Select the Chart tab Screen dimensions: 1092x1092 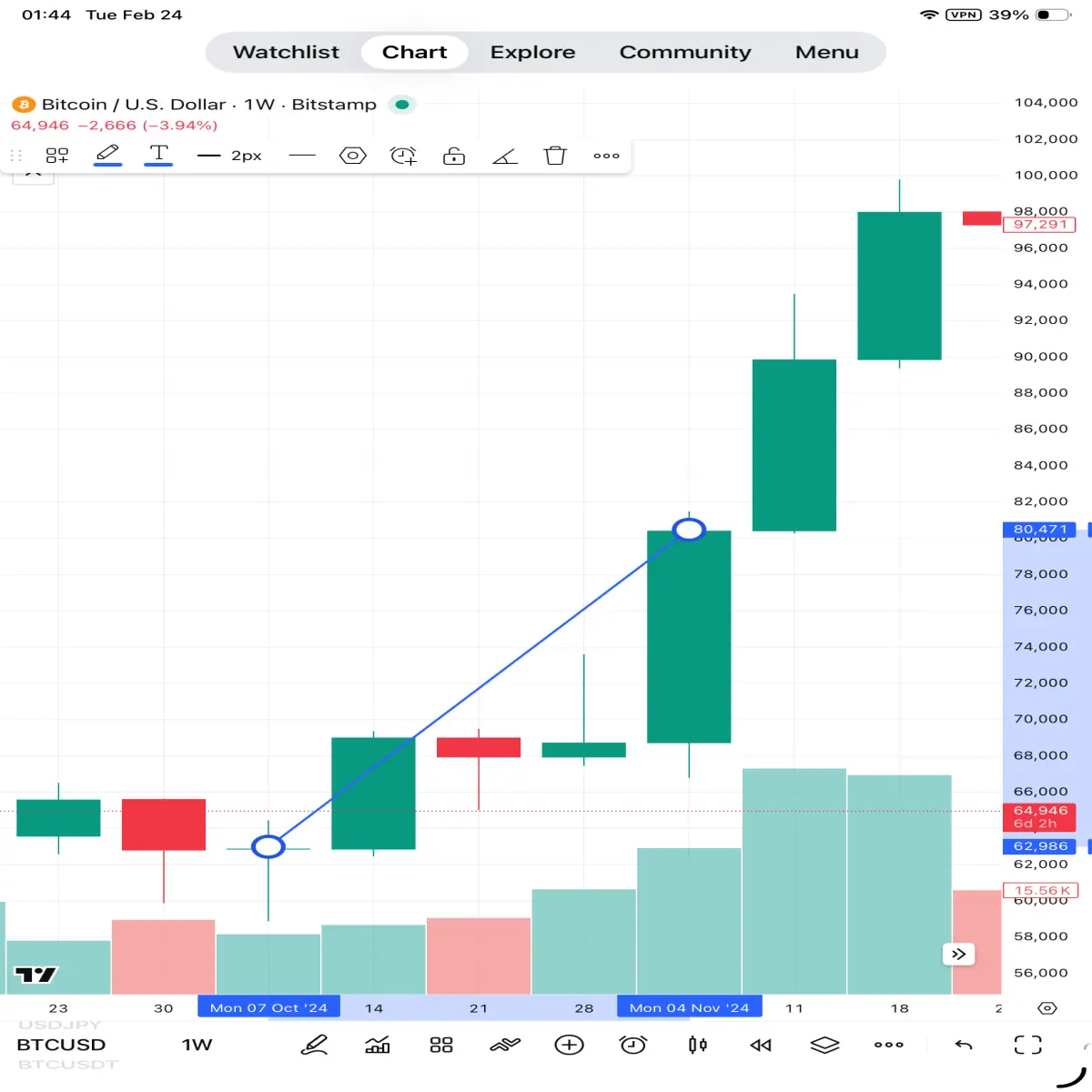(415, 52)
